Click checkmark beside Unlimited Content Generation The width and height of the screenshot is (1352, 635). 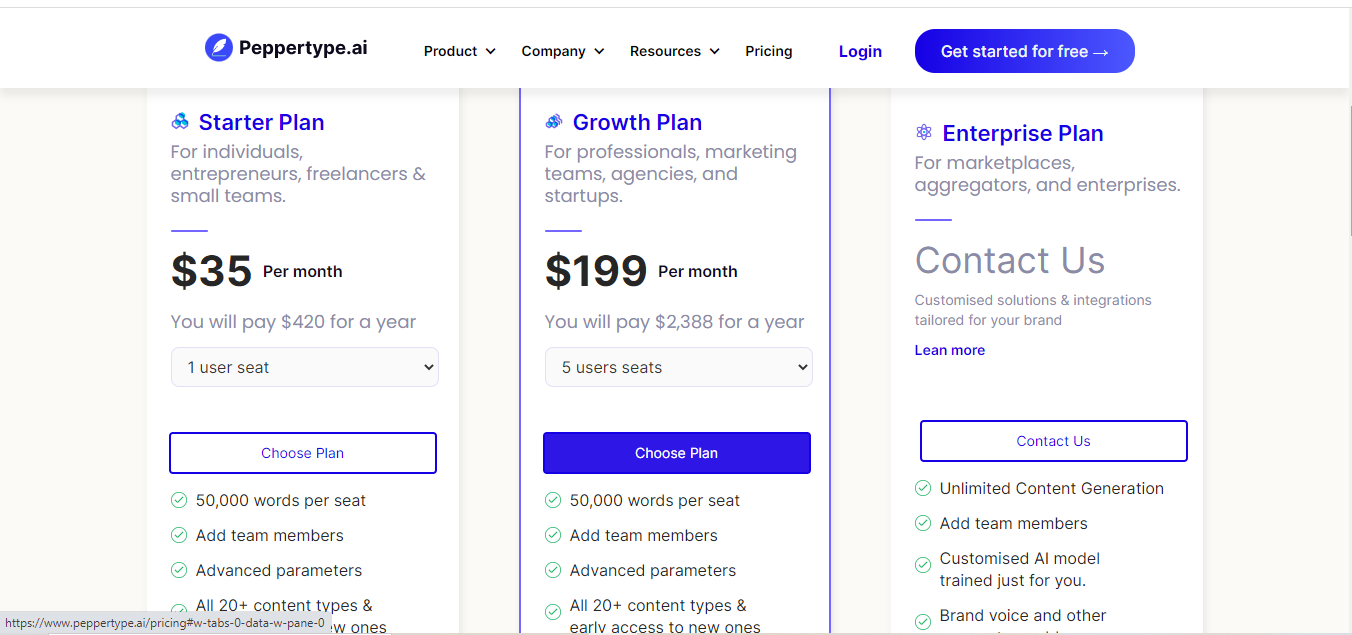[923, 488]
